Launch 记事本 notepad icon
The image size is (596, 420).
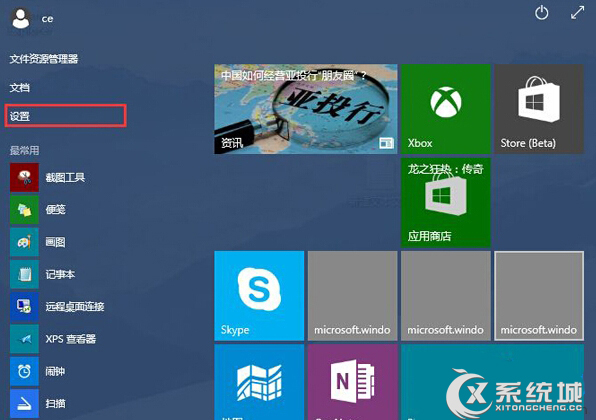(x=24, y=274)
